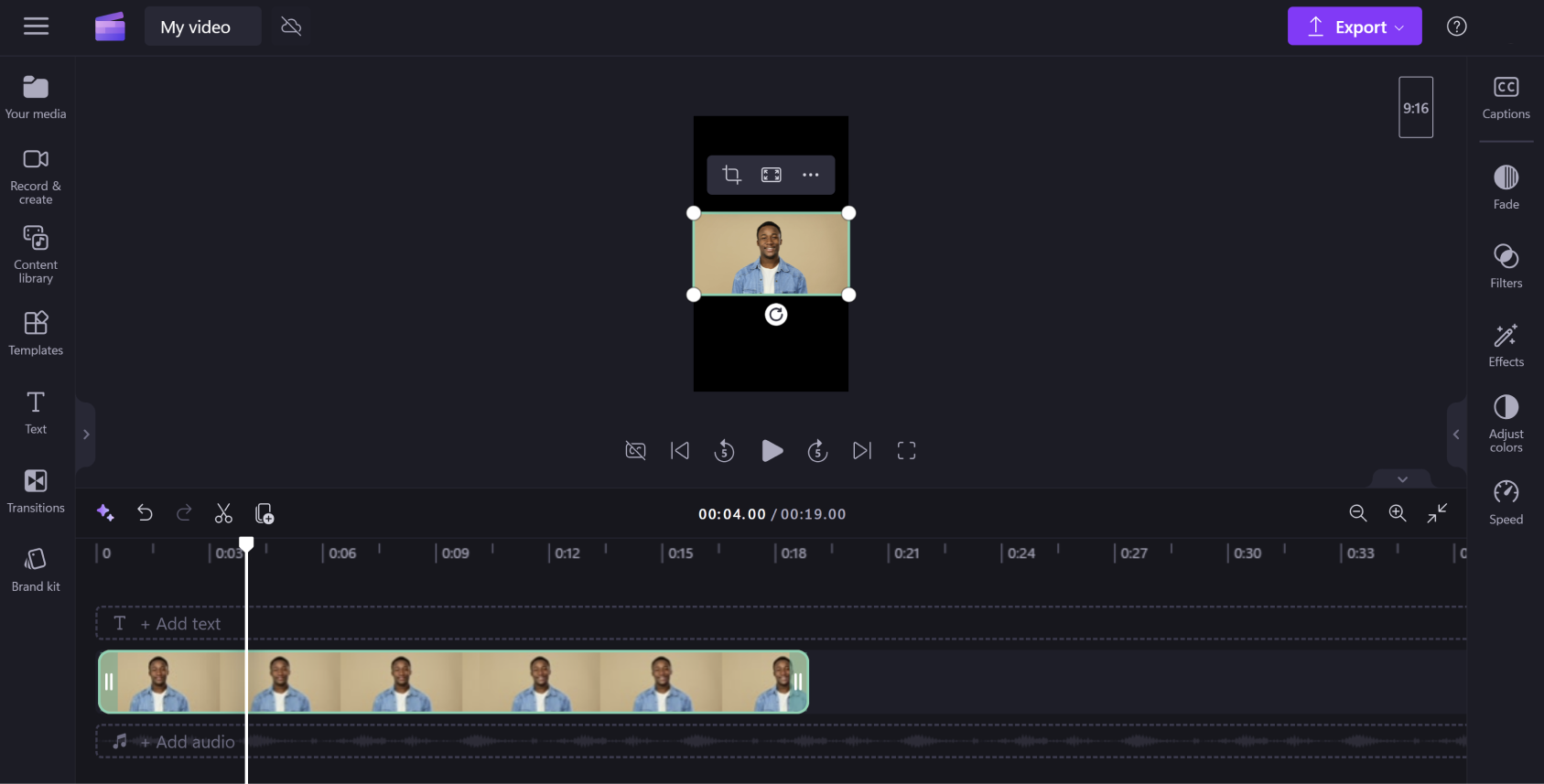Viewport: 1544px width, 784px height.
Task: Open the Transitions tab
Action: [36, 491]
